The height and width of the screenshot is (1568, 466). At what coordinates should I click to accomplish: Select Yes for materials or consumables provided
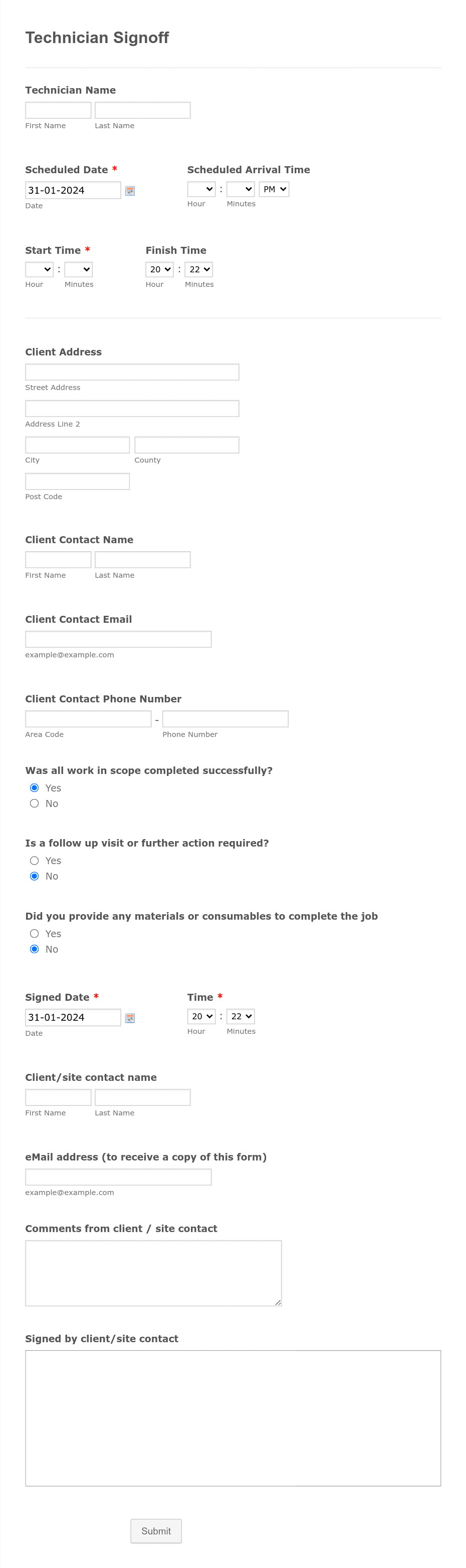(34, 934)
